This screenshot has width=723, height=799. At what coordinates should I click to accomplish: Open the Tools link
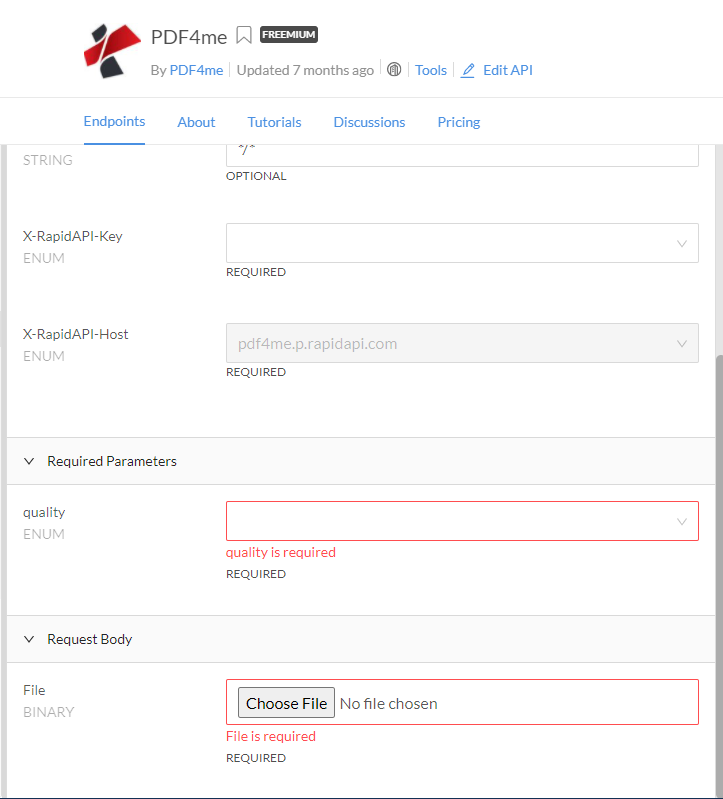coord(431,70)
